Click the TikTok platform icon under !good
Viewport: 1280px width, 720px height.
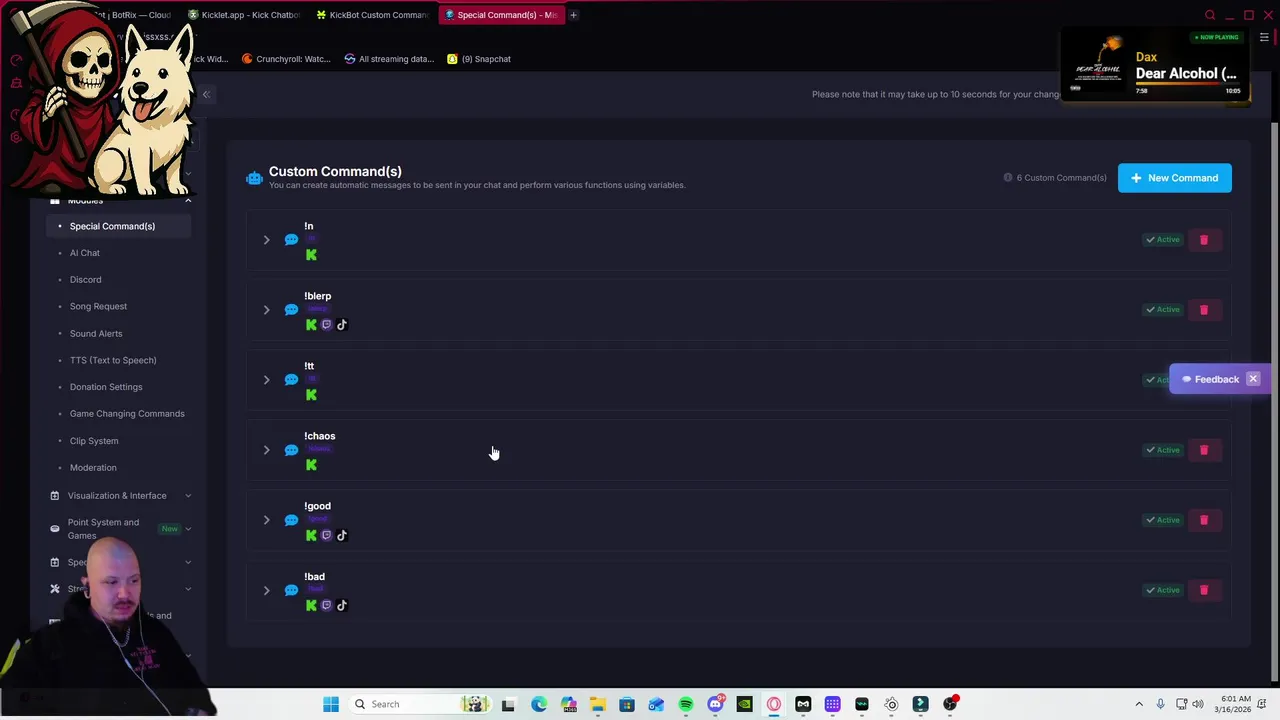coord(342,535)
